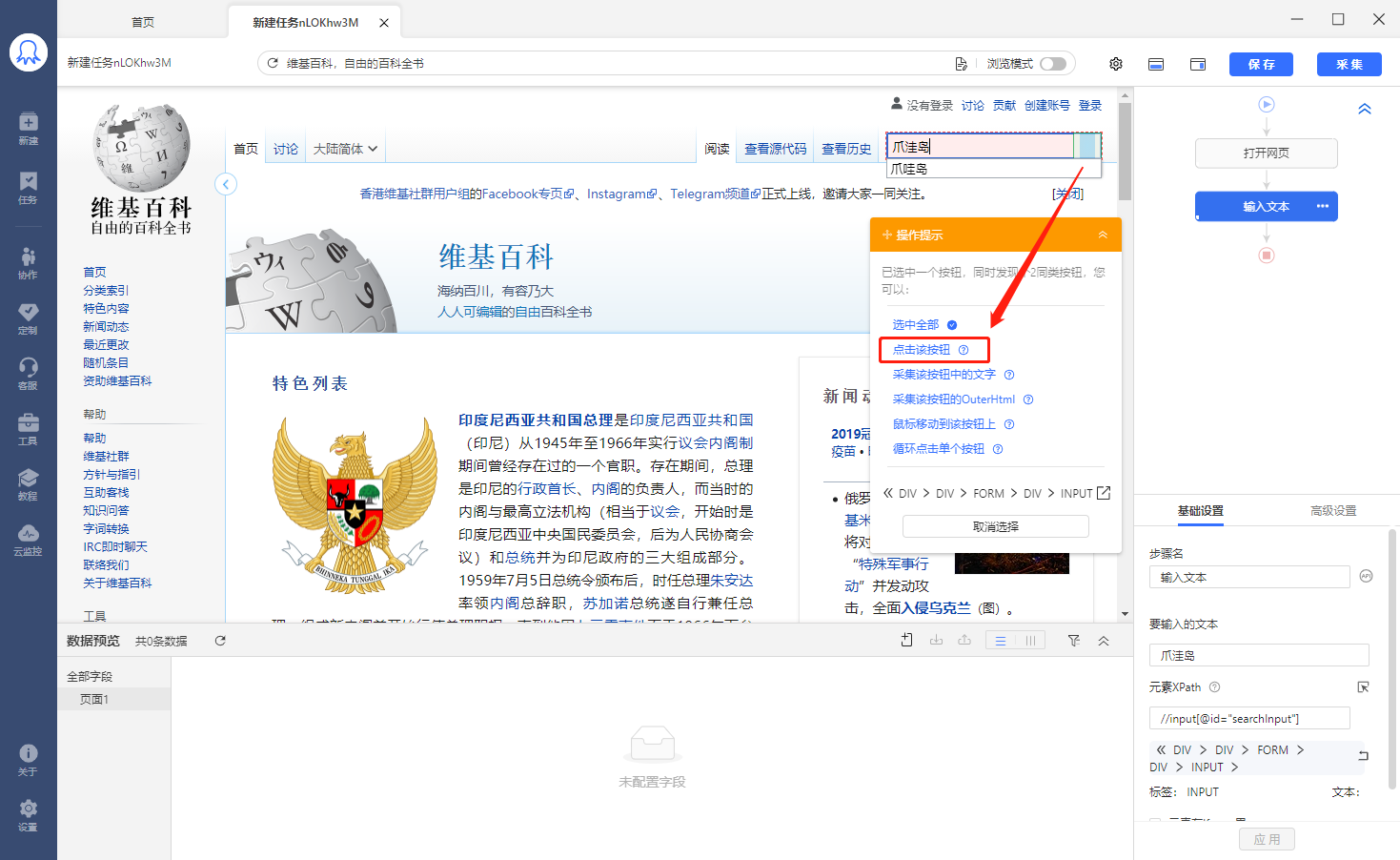Open the 任务 (tasks) sidebar icon

tap(29, 188)
